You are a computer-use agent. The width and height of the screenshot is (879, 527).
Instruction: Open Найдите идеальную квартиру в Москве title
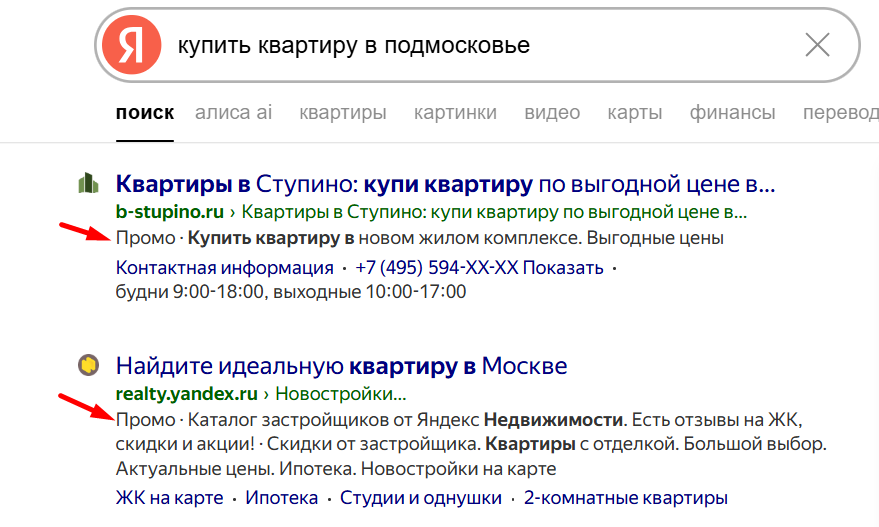point(341,366)
